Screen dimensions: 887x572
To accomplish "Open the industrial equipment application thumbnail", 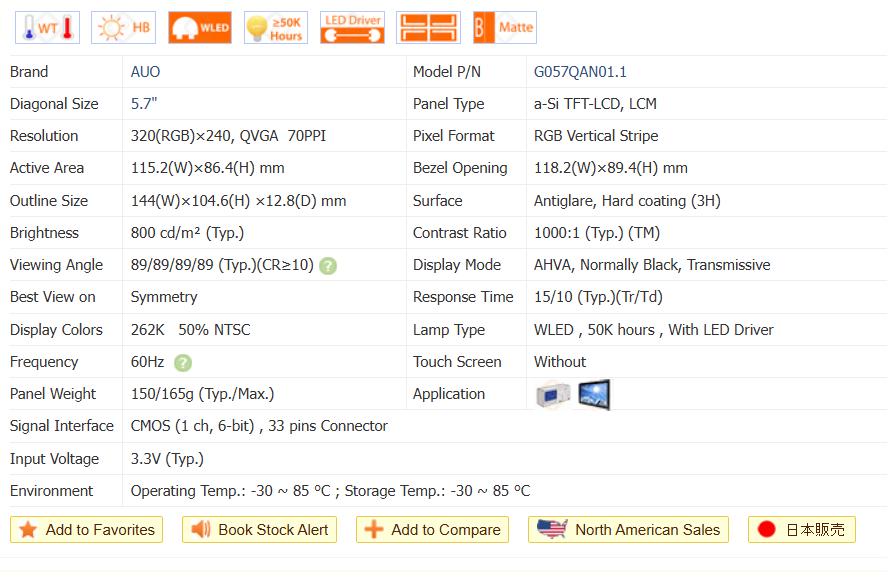I will click(553, 395).
